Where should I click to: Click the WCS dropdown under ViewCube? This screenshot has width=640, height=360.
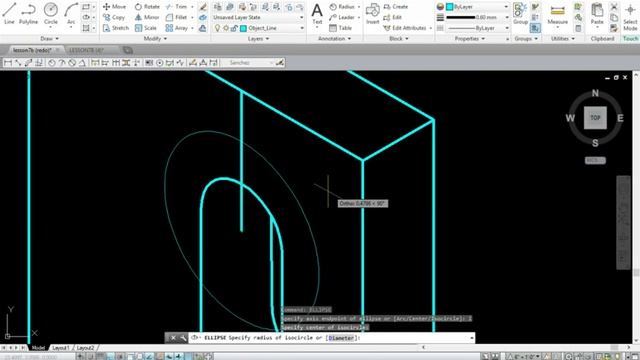click(x=595, y=160)
